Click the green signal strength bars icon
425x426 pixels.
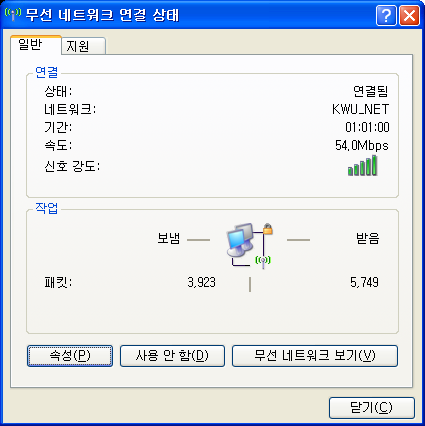(x=362, y=166)
